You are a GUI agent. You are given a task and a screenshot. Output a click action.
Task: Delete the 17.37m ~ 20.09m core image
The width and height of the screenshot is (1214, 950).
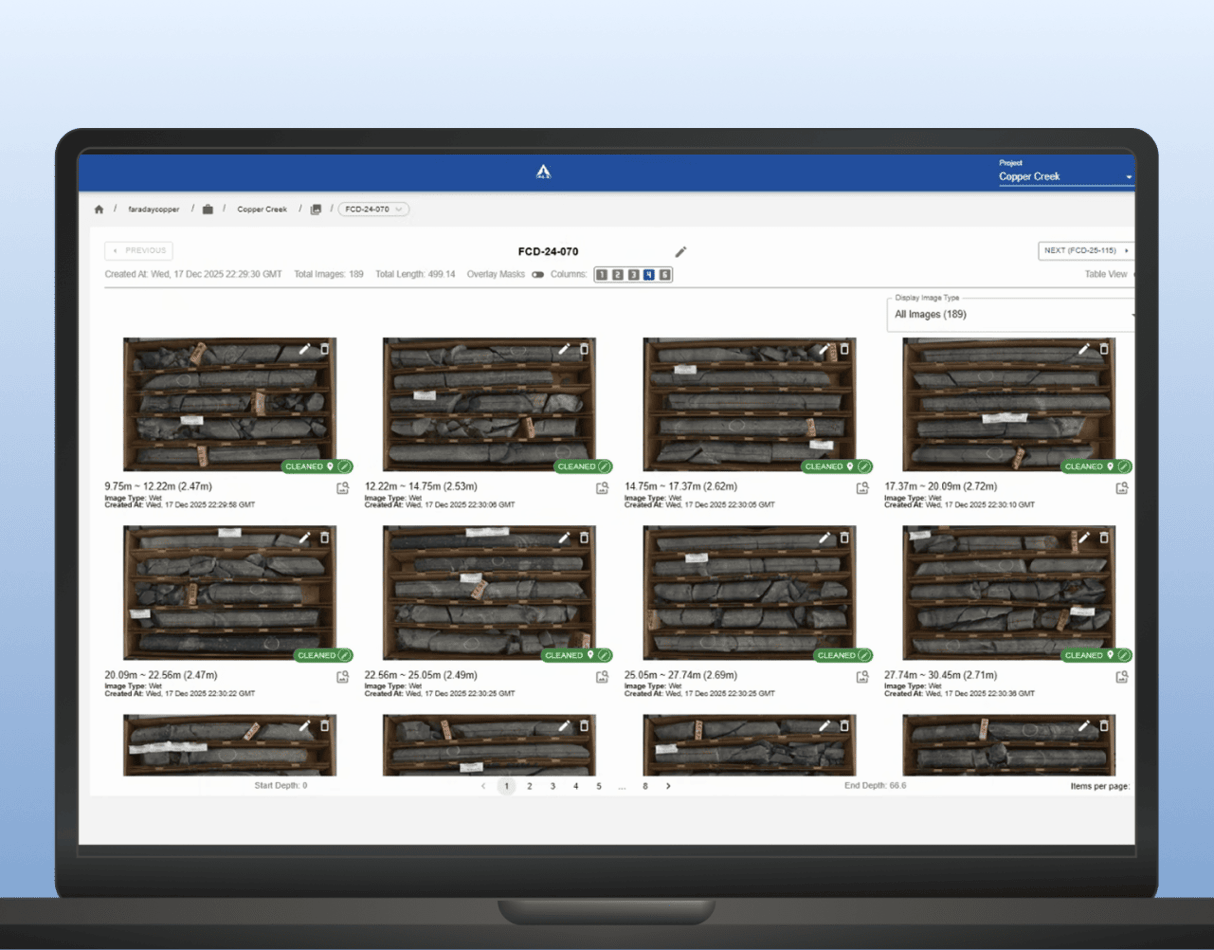[x=1104, y=349]
